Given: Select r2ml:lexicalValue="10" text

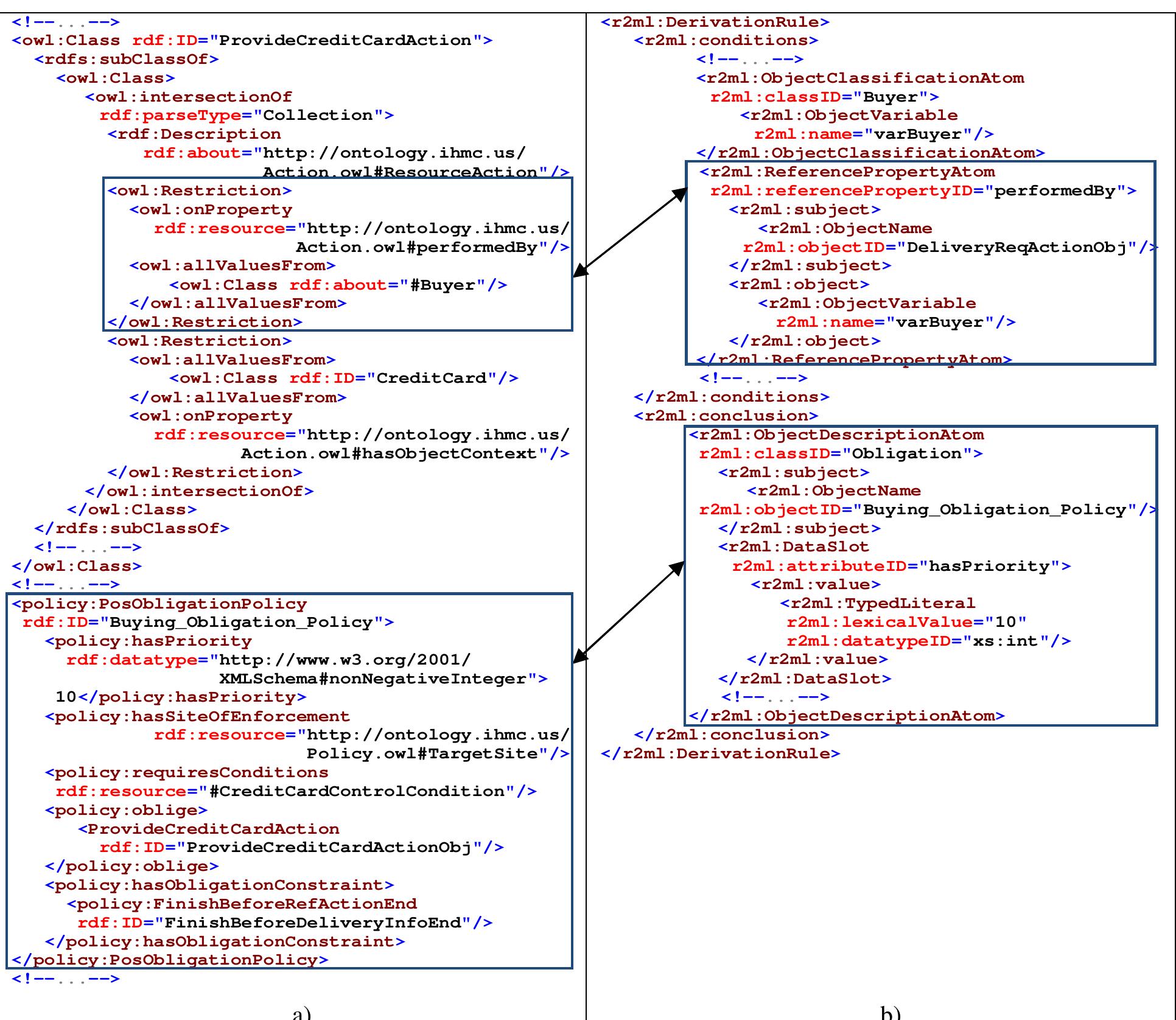Looking at the screenshot, I should click(906, 623).
